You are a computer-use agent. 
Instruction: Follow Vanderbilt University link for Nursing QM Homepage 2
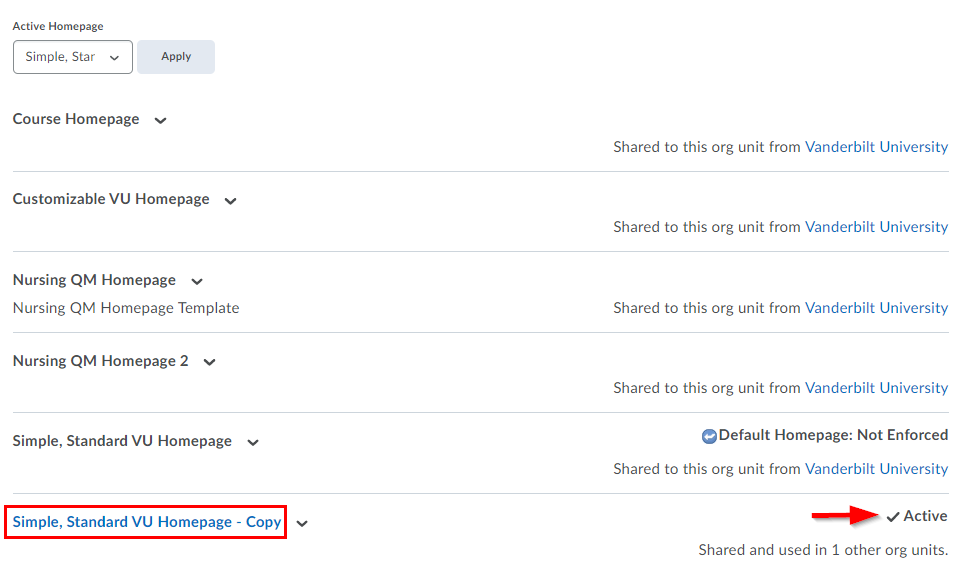pos(876,388)
